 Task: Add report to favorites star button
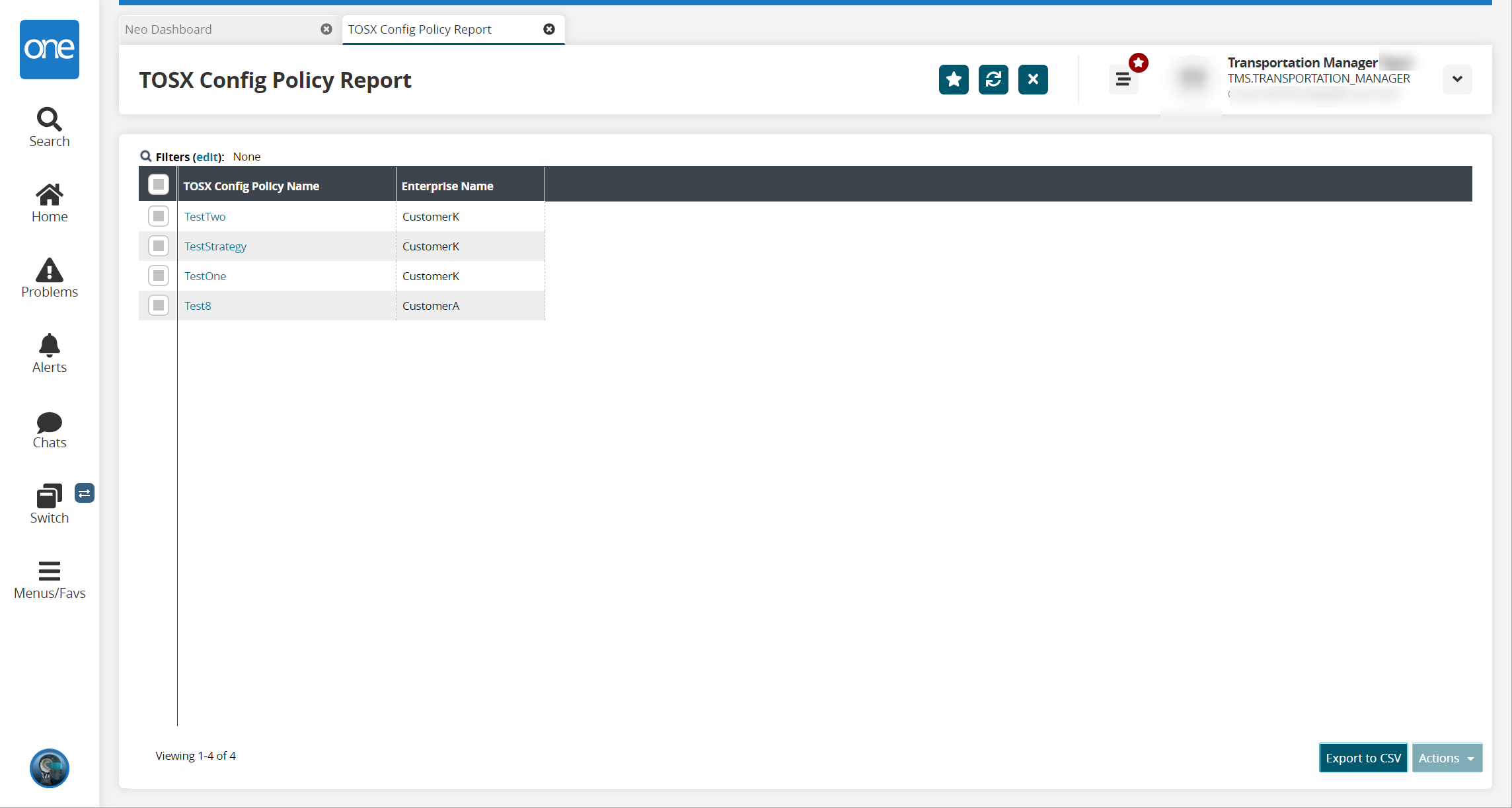point(954,80)
